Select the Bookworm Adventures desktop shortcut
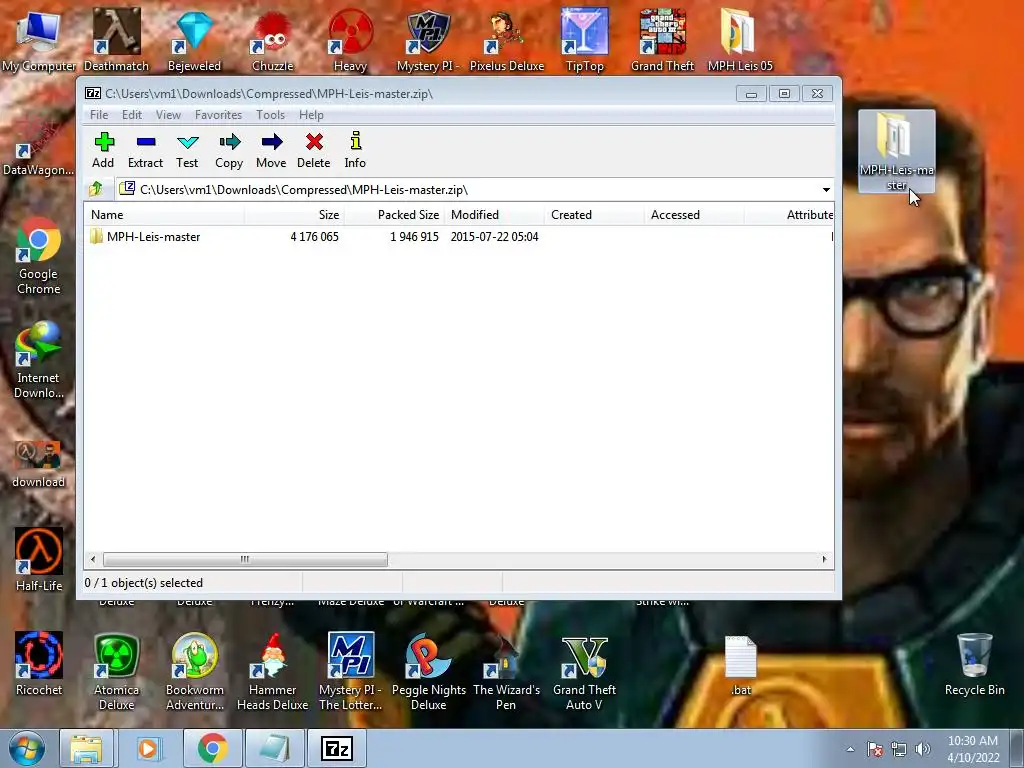The image size is (1024, 768). point(195,671)
